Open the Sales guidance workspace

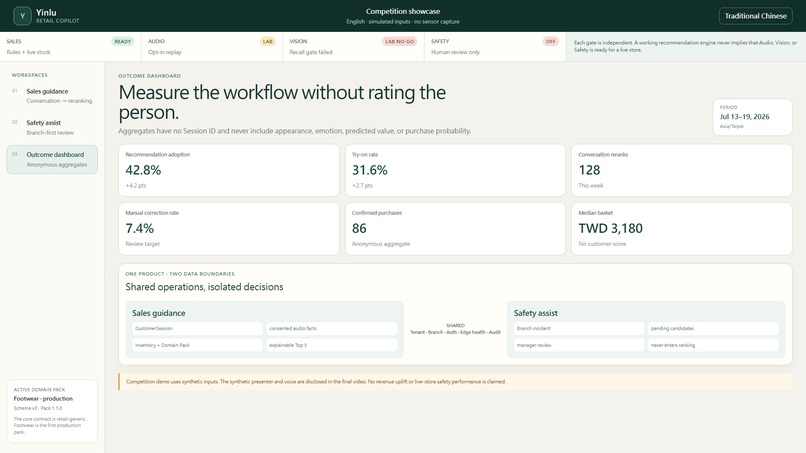point(52,96)
